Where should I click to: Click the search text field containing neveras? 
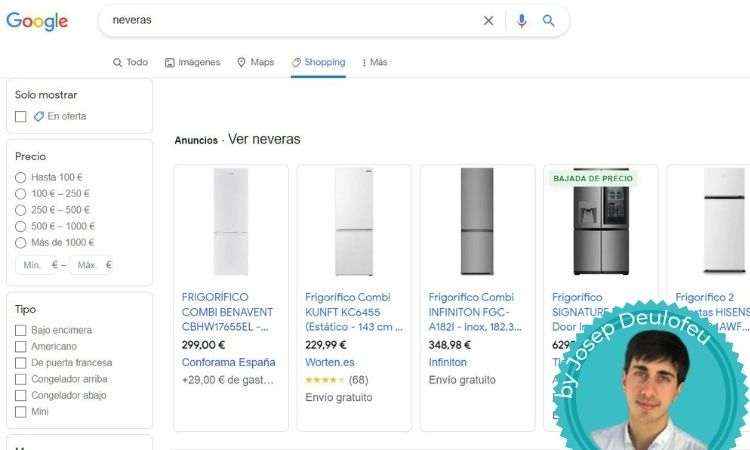(290, 21)
